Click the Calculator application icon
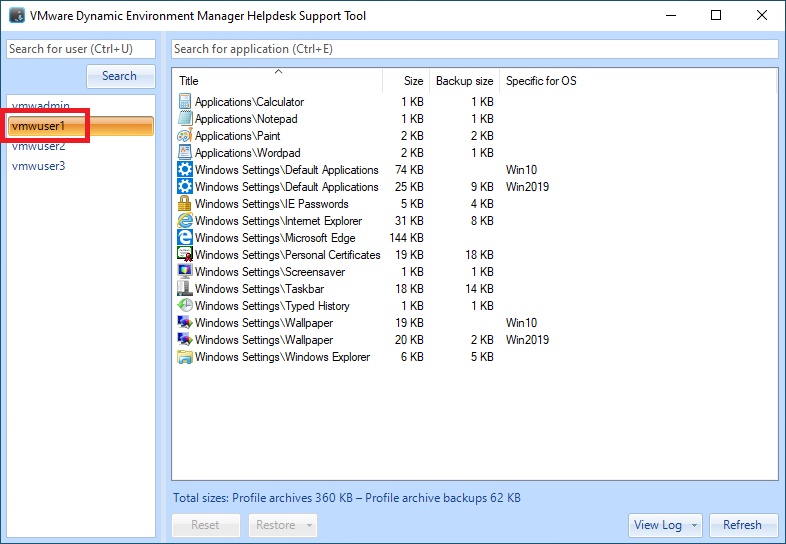 pyautogui.click(x=184, y=102)
